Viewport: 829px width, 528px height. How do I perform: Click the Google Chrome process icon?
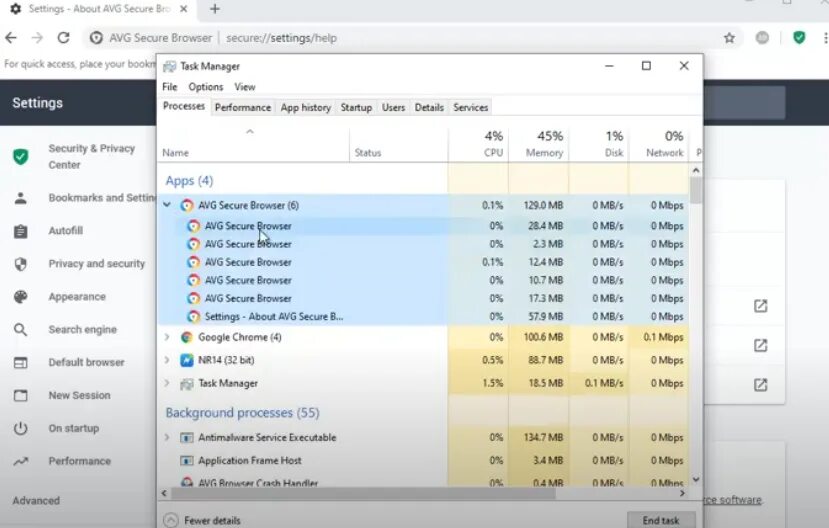(x=186, y=337)
